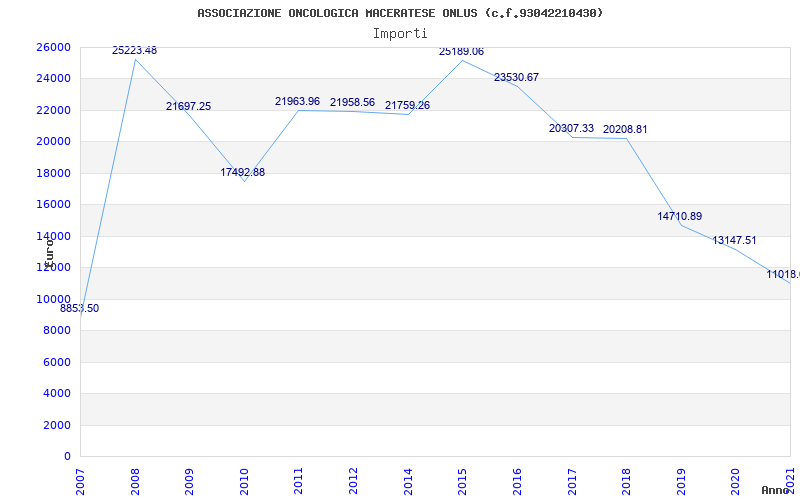Select the 20307.33 data label
This screenshot has height=500, width=800.
point(571,128)
